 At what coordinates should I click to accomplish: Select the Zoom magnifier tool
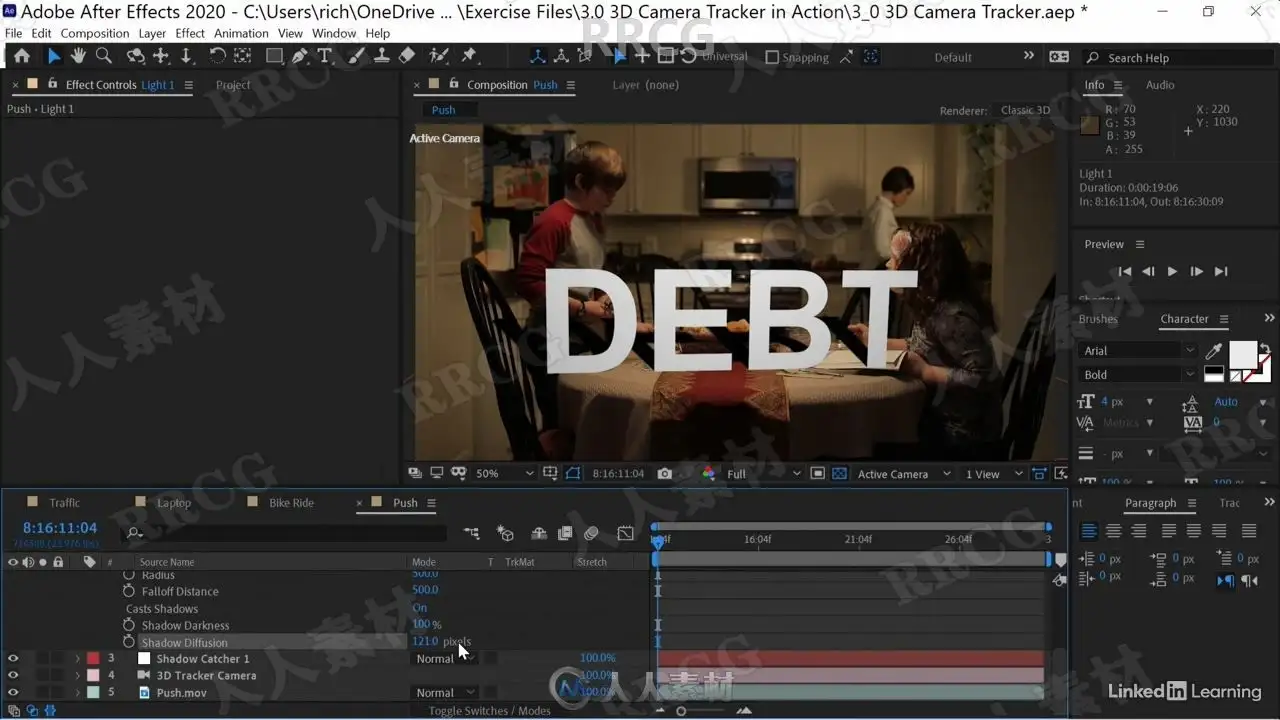pos(104,57)
